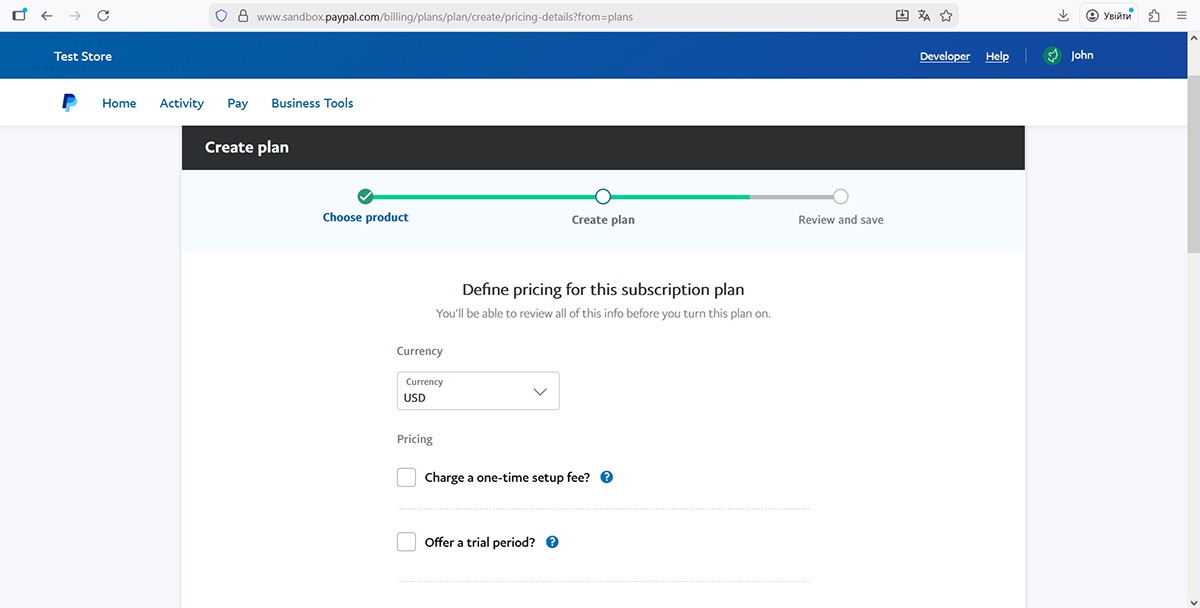
Task: Open the Activity menu item
Action: pyautogui.click(x=182, y=103)
